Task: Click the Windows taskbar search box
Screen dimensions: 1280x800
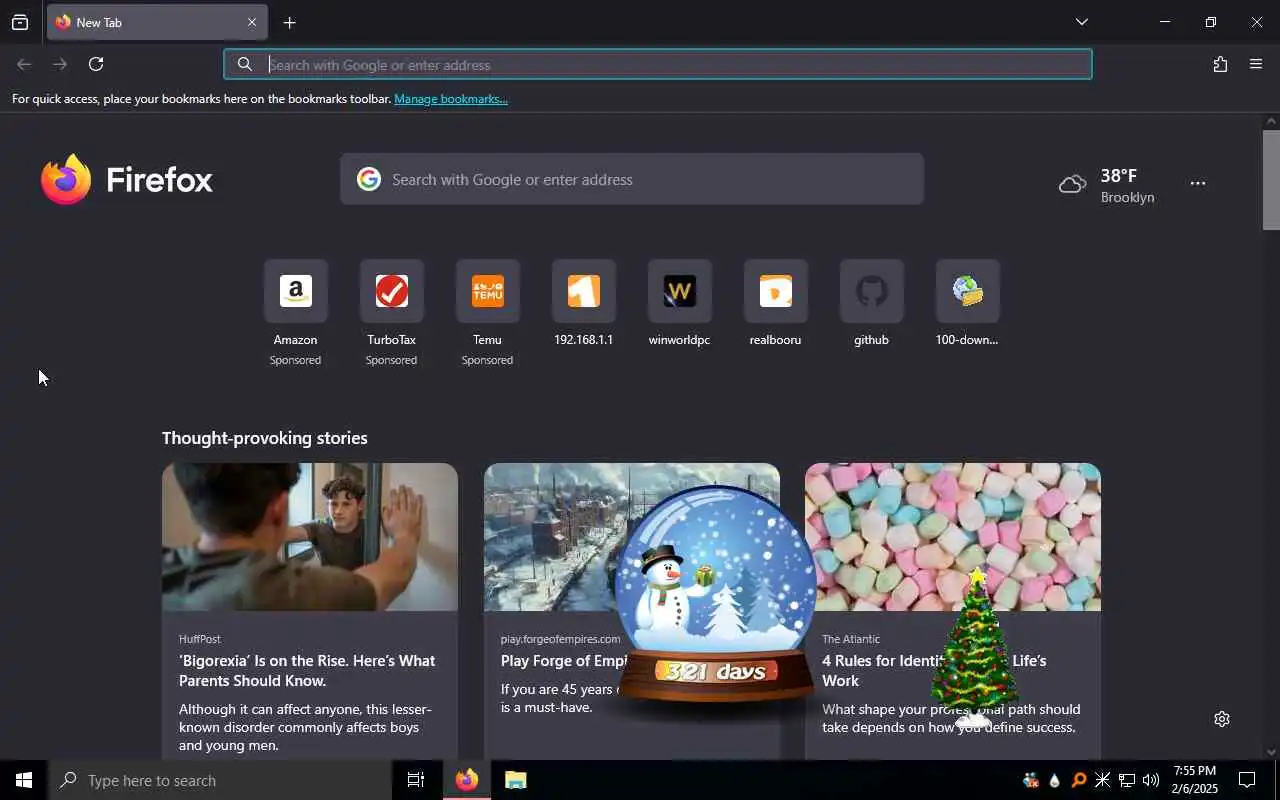Action: tap(220, 780)
